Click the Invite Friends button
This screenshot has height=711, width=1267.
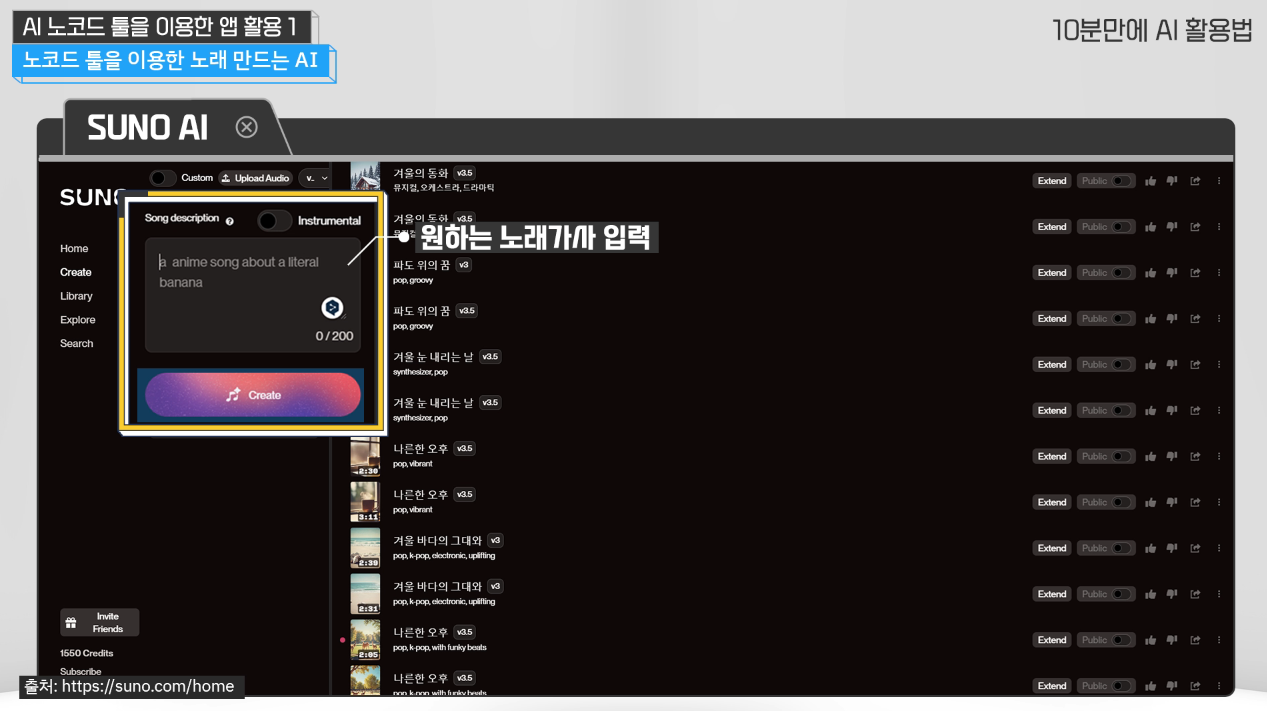[99, 623]
